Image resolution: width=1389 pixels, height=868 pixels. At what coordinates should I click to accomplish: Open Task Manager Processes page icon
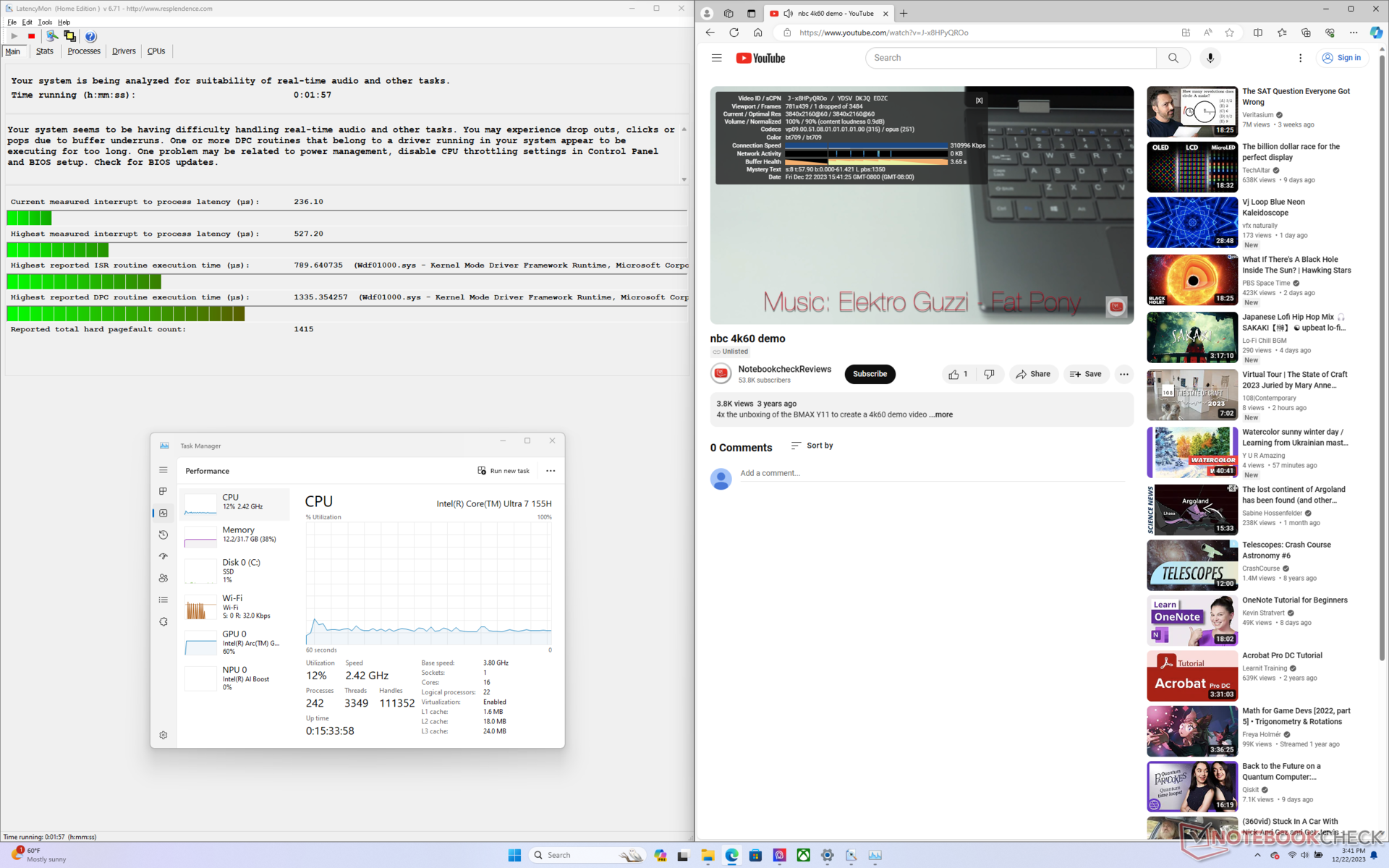(163, 491)
